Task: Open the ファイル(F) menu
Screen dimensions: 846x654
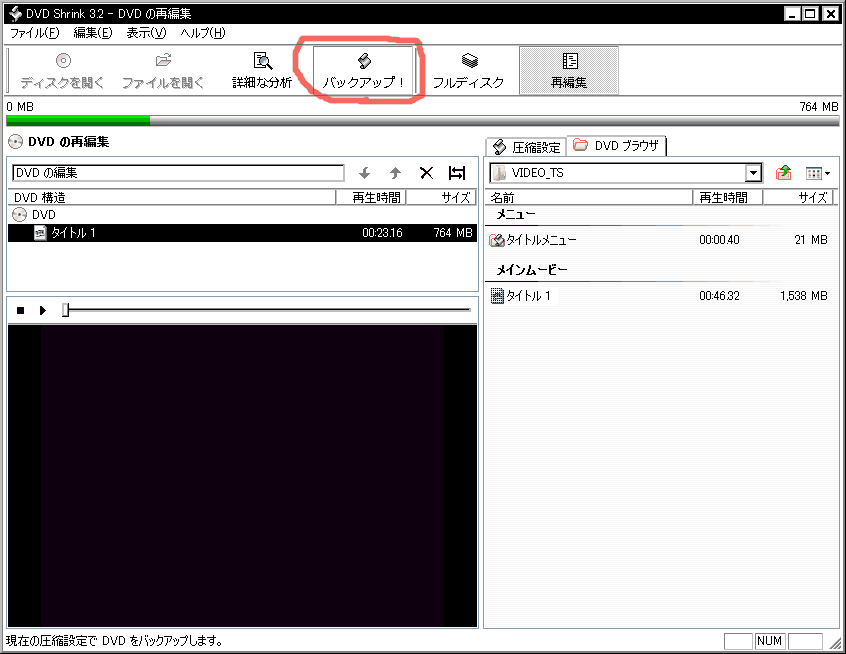Action: coord(35,33)
